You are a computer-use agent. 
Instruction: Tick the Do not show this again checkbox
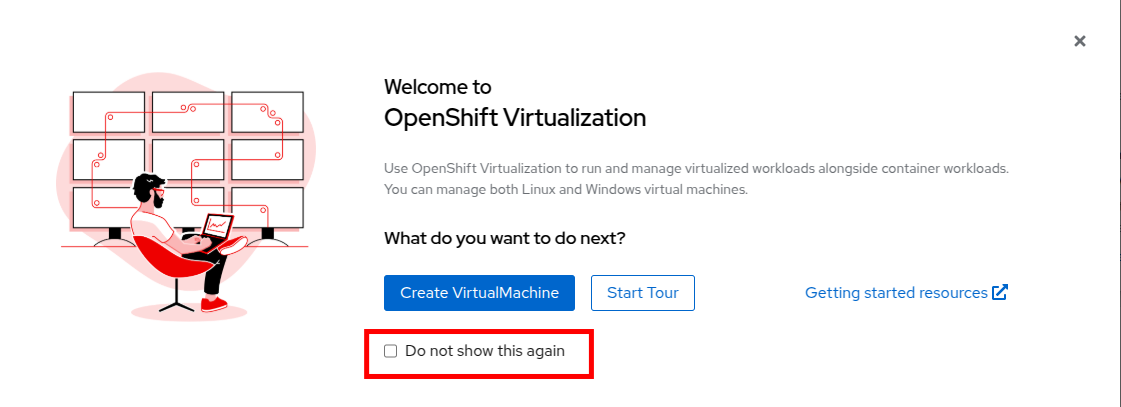(391, 351)
